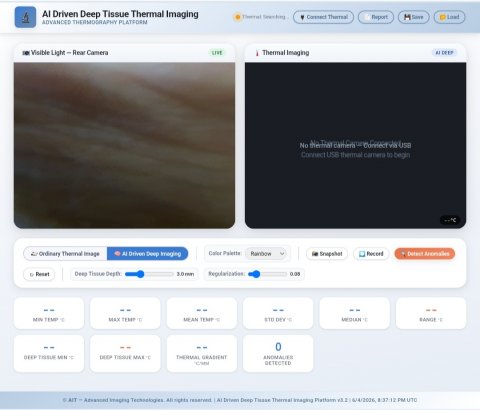
Task: Click the Rainbow dropdown chevron arrow
Action: point(282,254)
